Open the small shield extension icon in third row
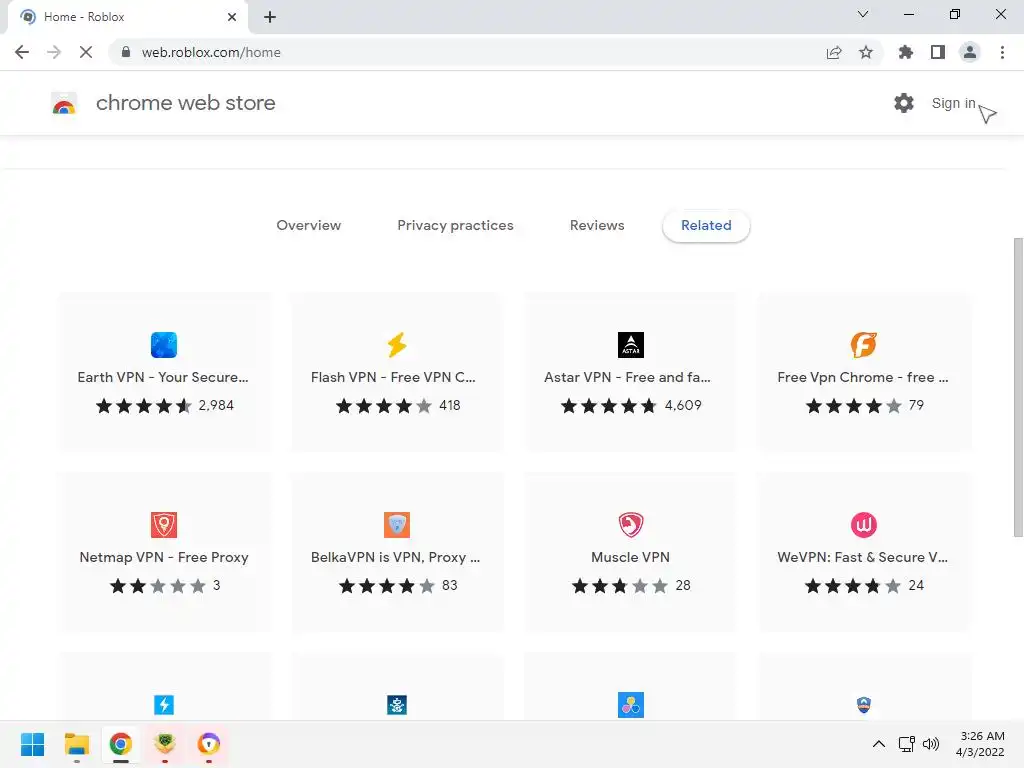1024x768 pixels. [863, 705]
